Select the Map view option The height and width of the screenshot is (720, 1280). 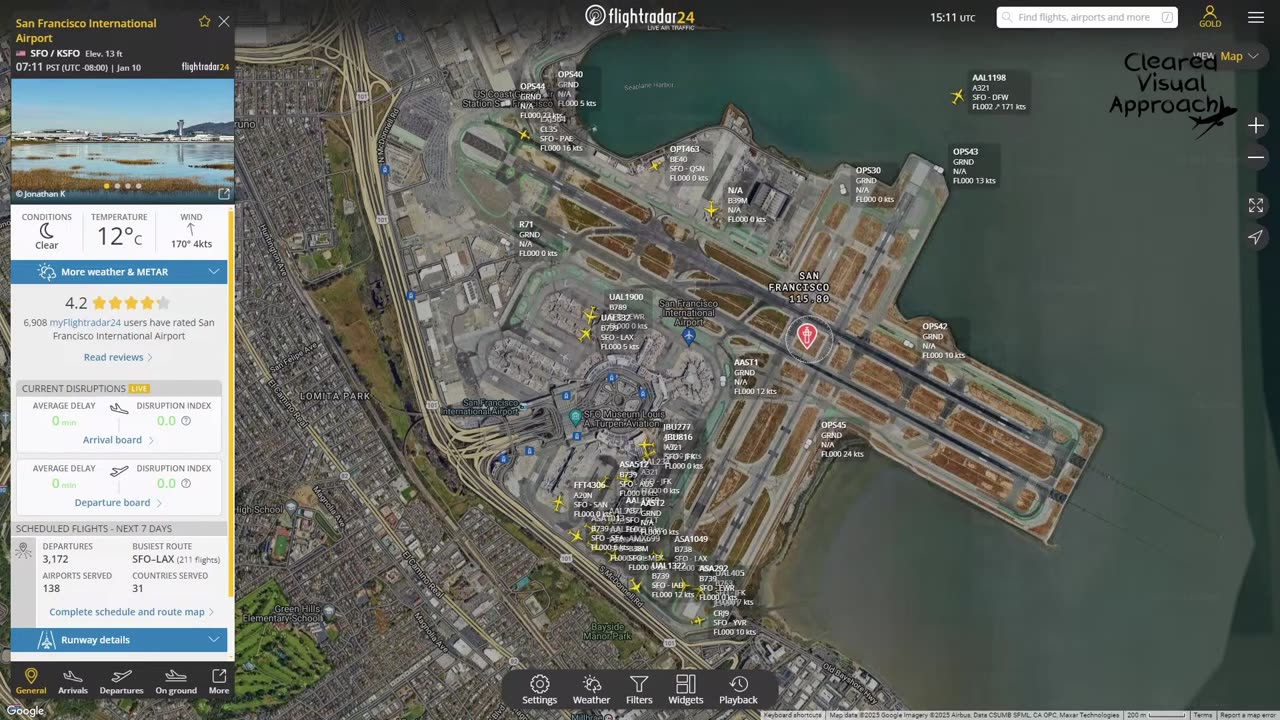[x=1231, y=56]
